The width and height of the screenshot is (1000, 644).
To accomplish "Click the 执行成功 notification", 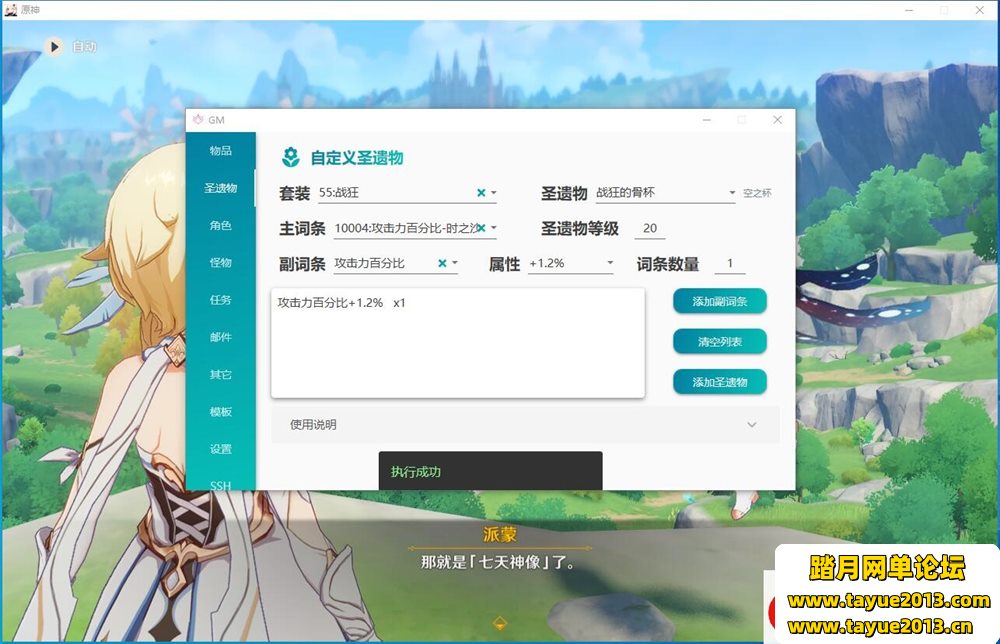I will tap(490, 471).
